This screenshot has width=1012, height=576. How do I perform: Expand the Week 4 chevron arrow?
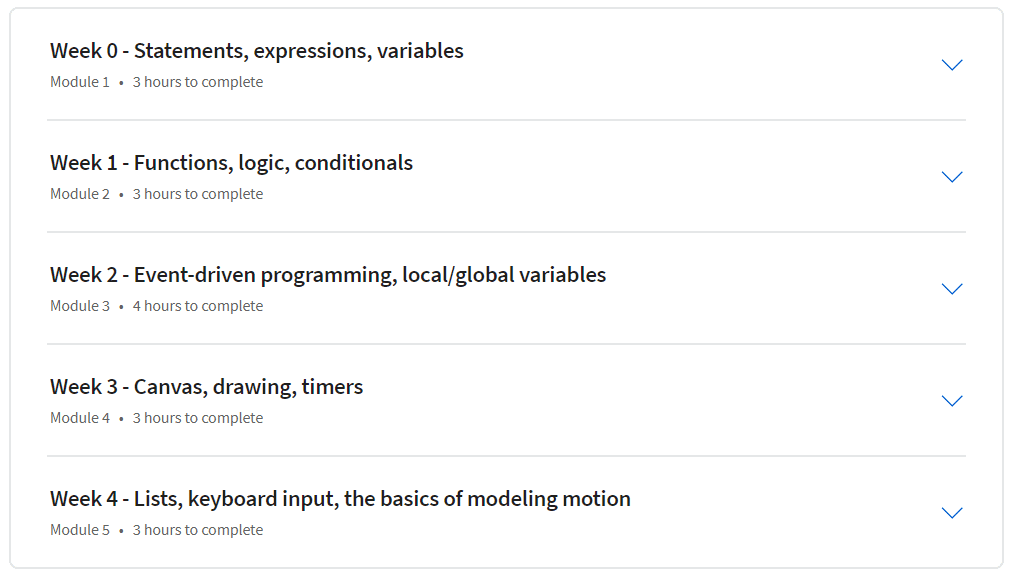click(x=952, y=513)
